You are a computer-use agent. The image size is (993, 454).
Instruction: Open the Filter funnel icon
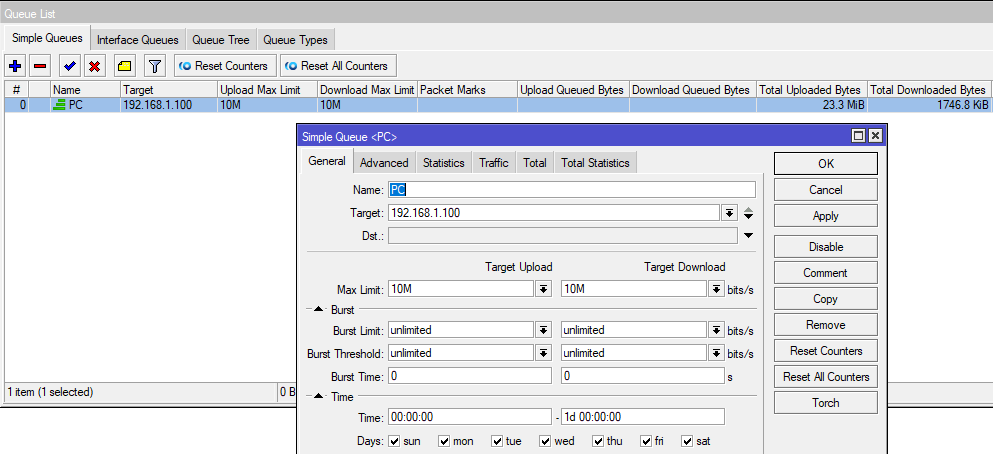[x=154, y=66]
